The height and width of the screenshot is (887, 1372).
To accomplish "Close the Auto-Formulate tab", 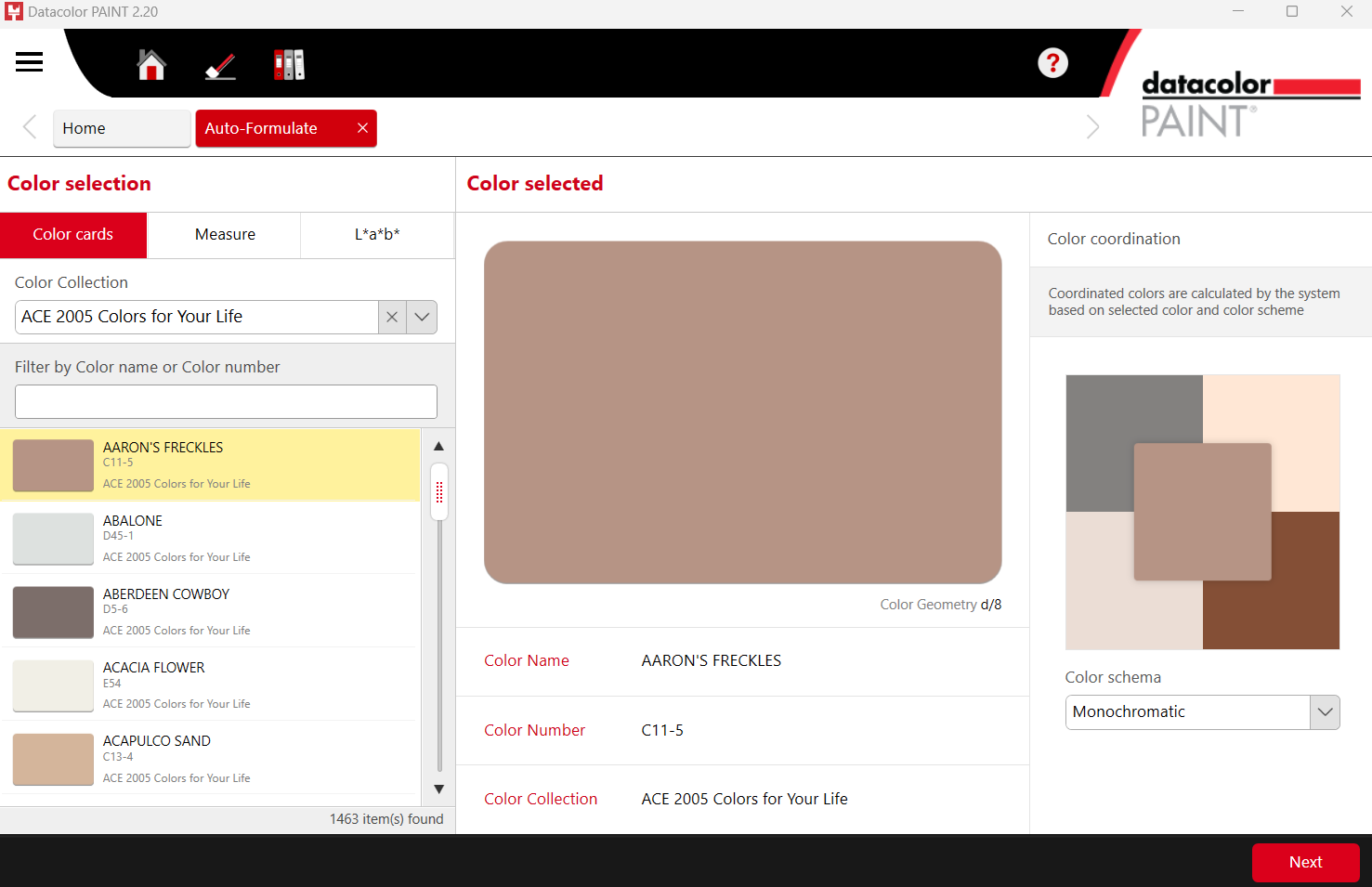I will 362,128.
